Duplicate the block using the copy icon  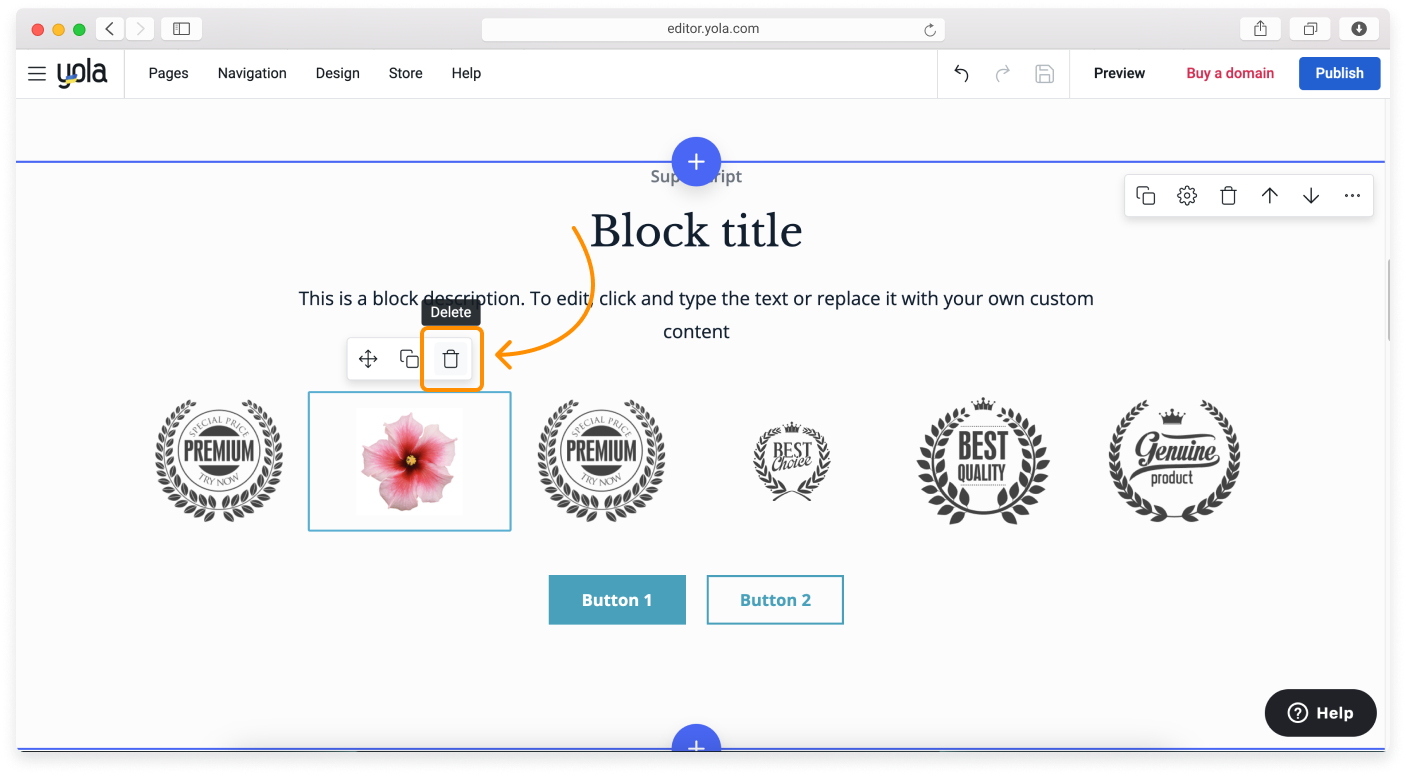[x=1145, y=195]
